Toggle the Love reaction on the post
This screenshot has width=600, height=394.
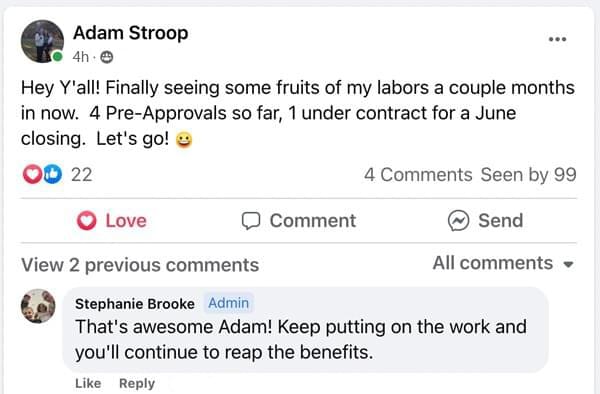112,221
